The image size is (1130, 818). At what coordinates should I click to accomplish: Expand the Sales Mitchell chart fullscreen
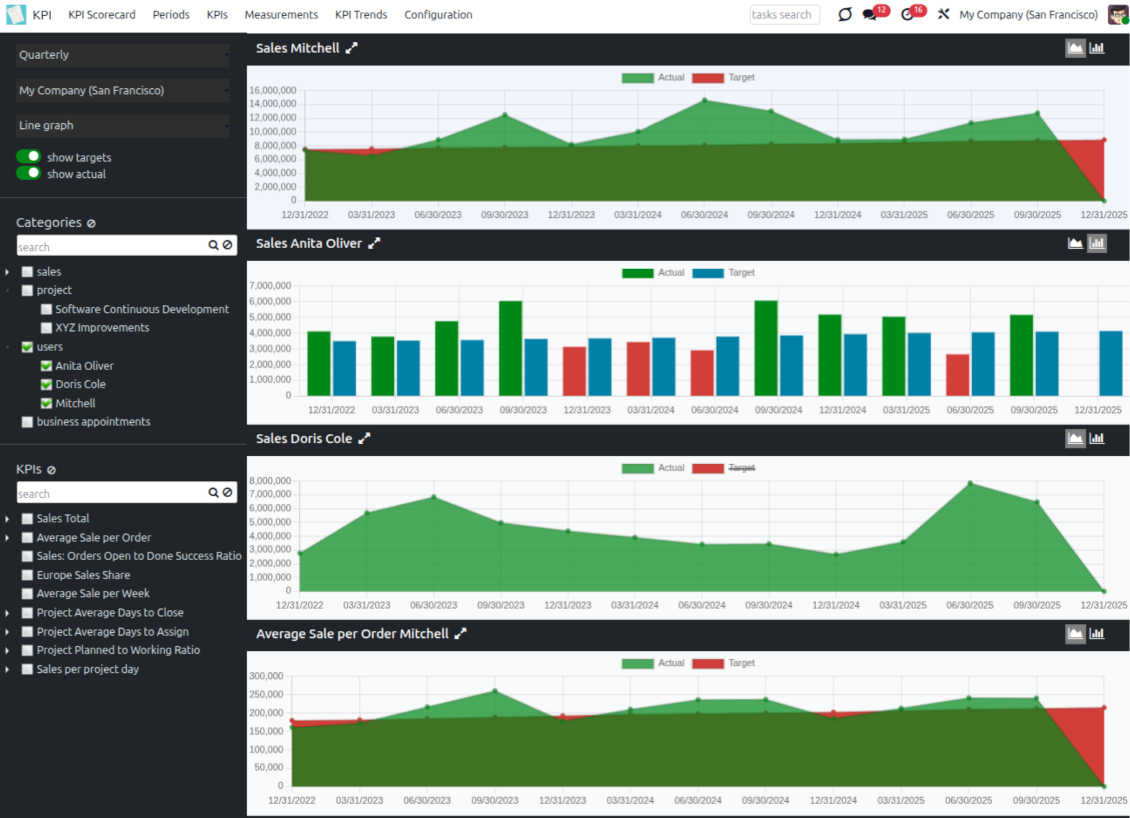[x=351, y=48]
